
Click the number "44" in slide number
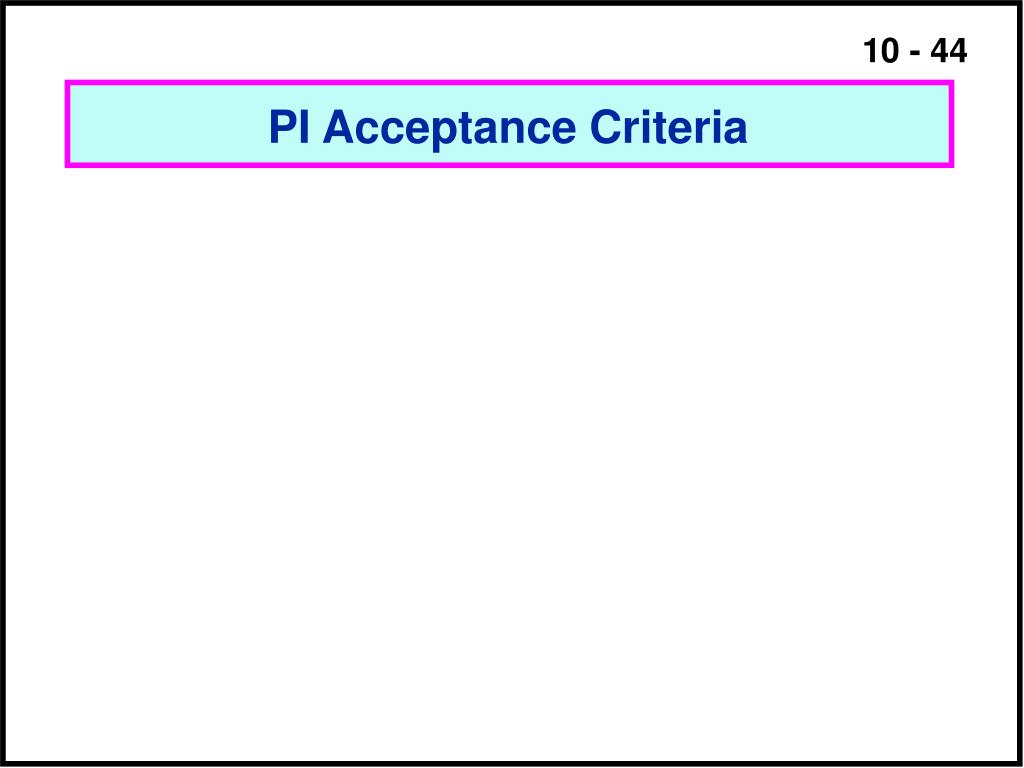[x=949, y=51]
